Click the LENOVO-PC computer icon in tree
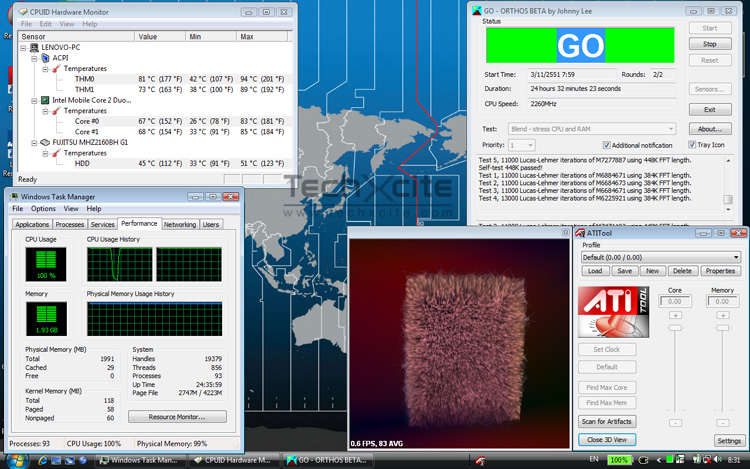The width and height of the screenshot is (750, 469). tap(34, 47)
